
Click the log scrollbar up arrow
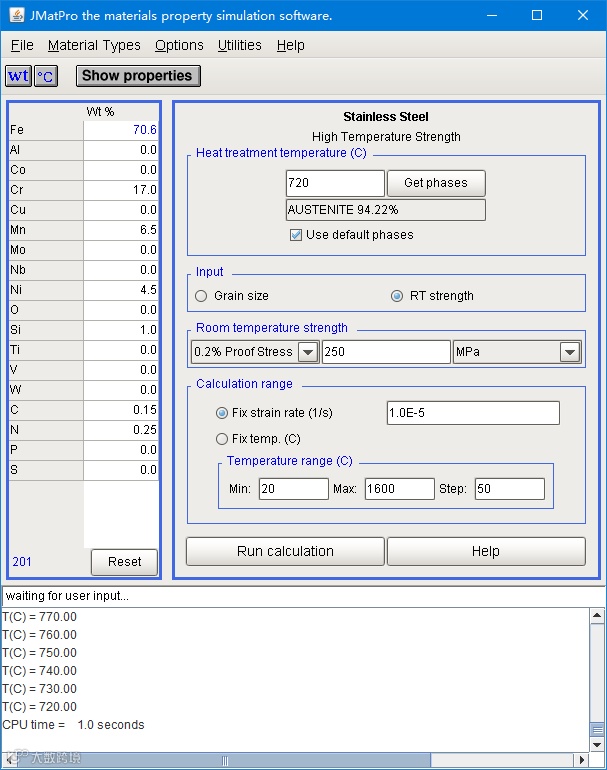pyautogui.click(x=597, y=616)
